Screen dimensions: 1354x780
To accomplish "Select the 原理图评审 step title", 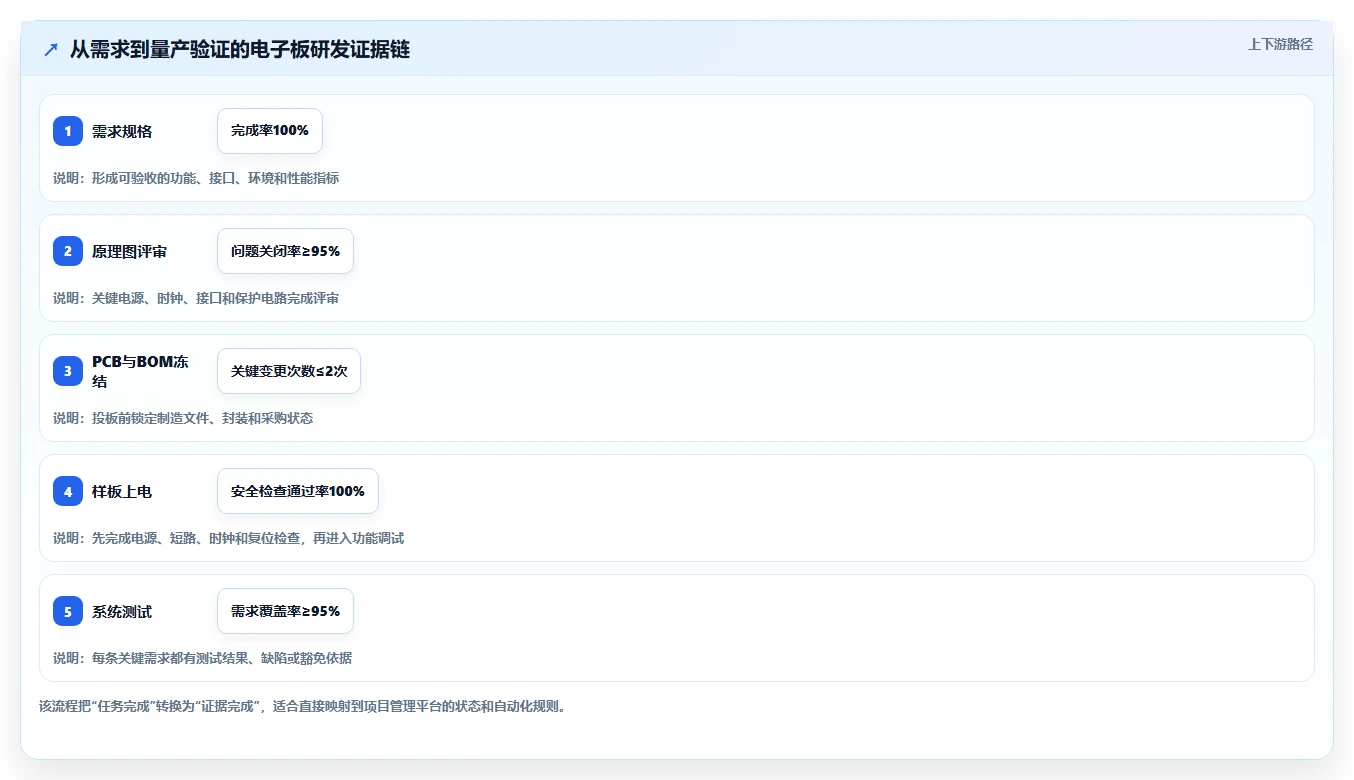I will pos(130,251).
